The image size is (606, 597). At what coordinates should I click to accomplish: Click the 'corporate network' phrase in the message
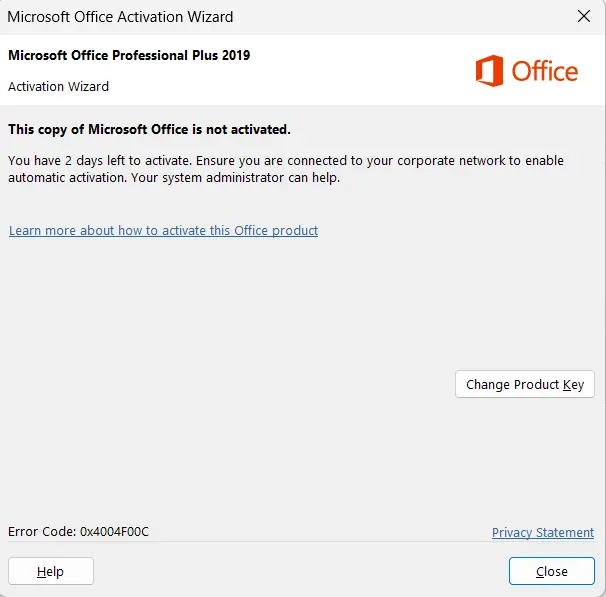pos(451,160)
